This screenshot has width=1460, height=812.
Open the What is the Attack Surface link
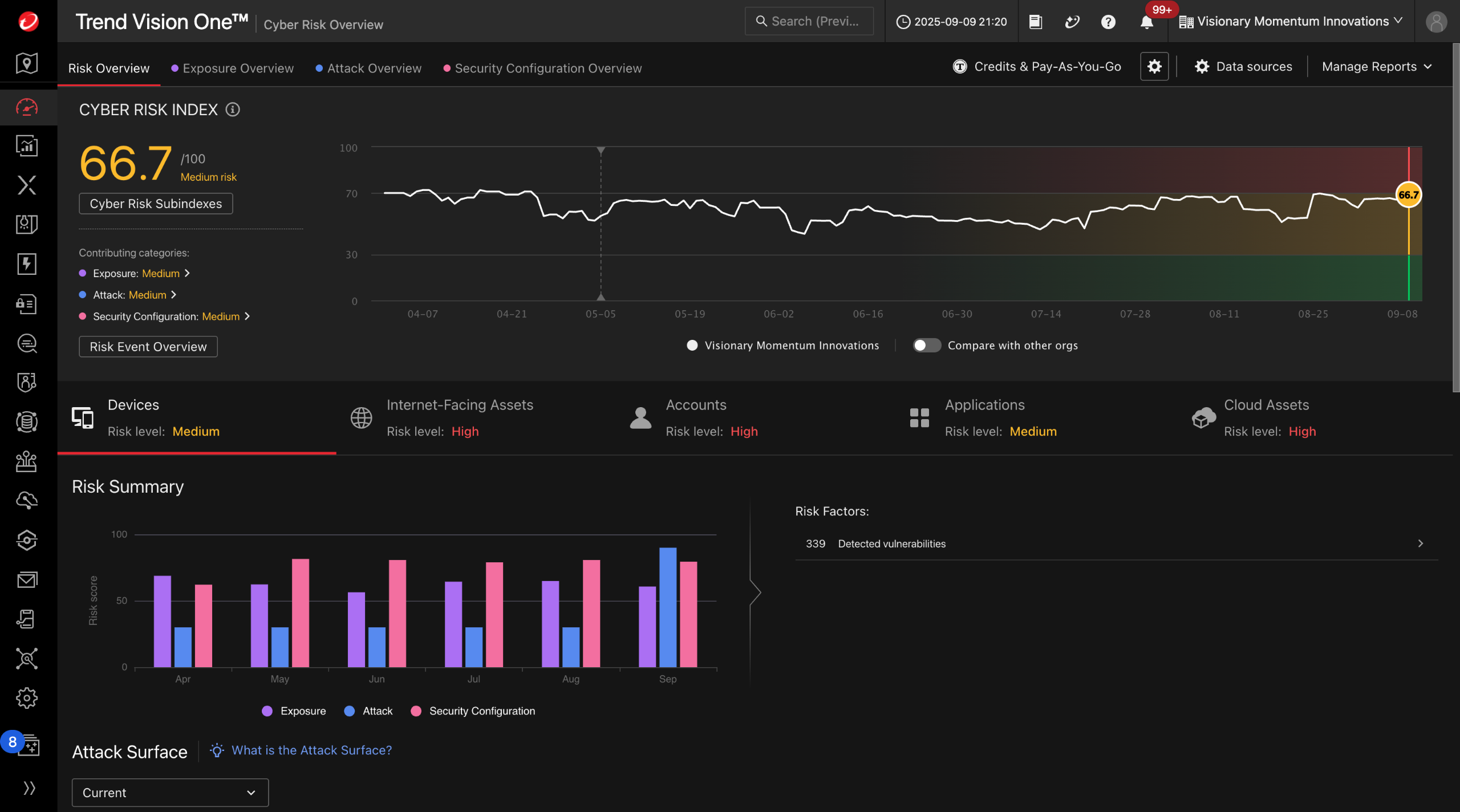(311, 750)
